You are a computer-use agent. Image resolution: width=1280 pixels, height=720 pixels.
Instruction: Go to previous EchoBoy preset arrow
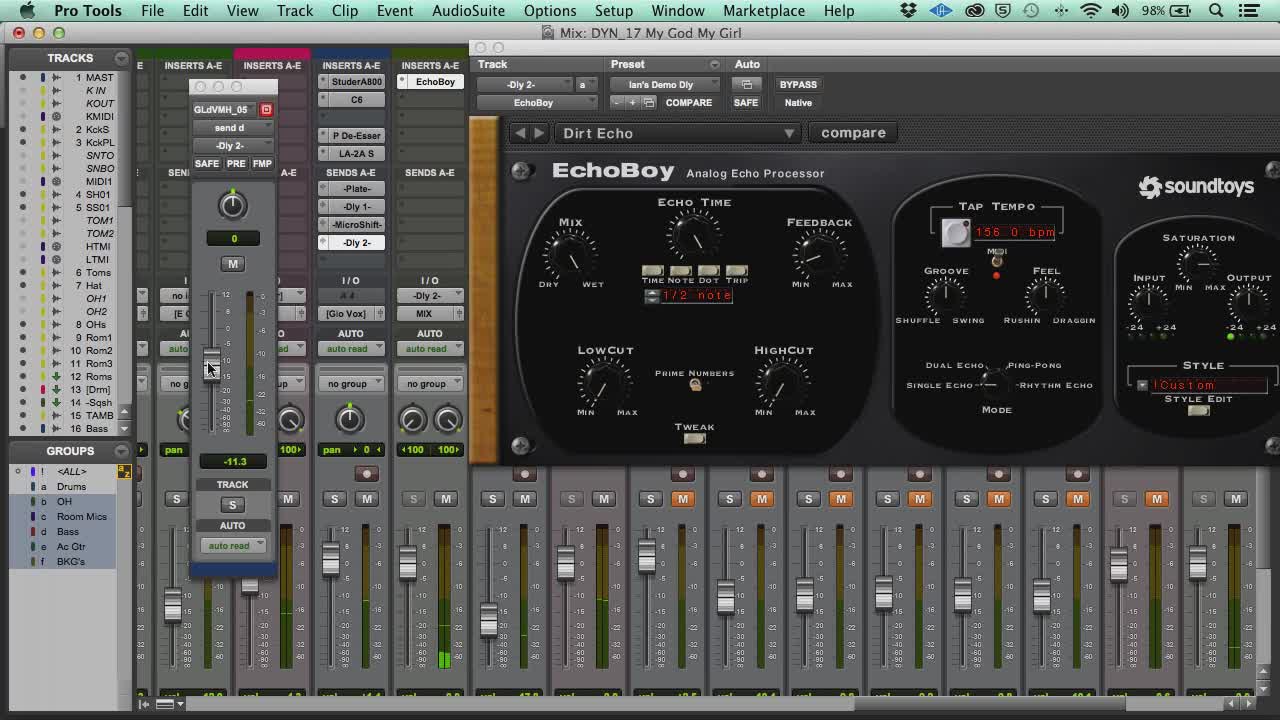pos(520,133)
